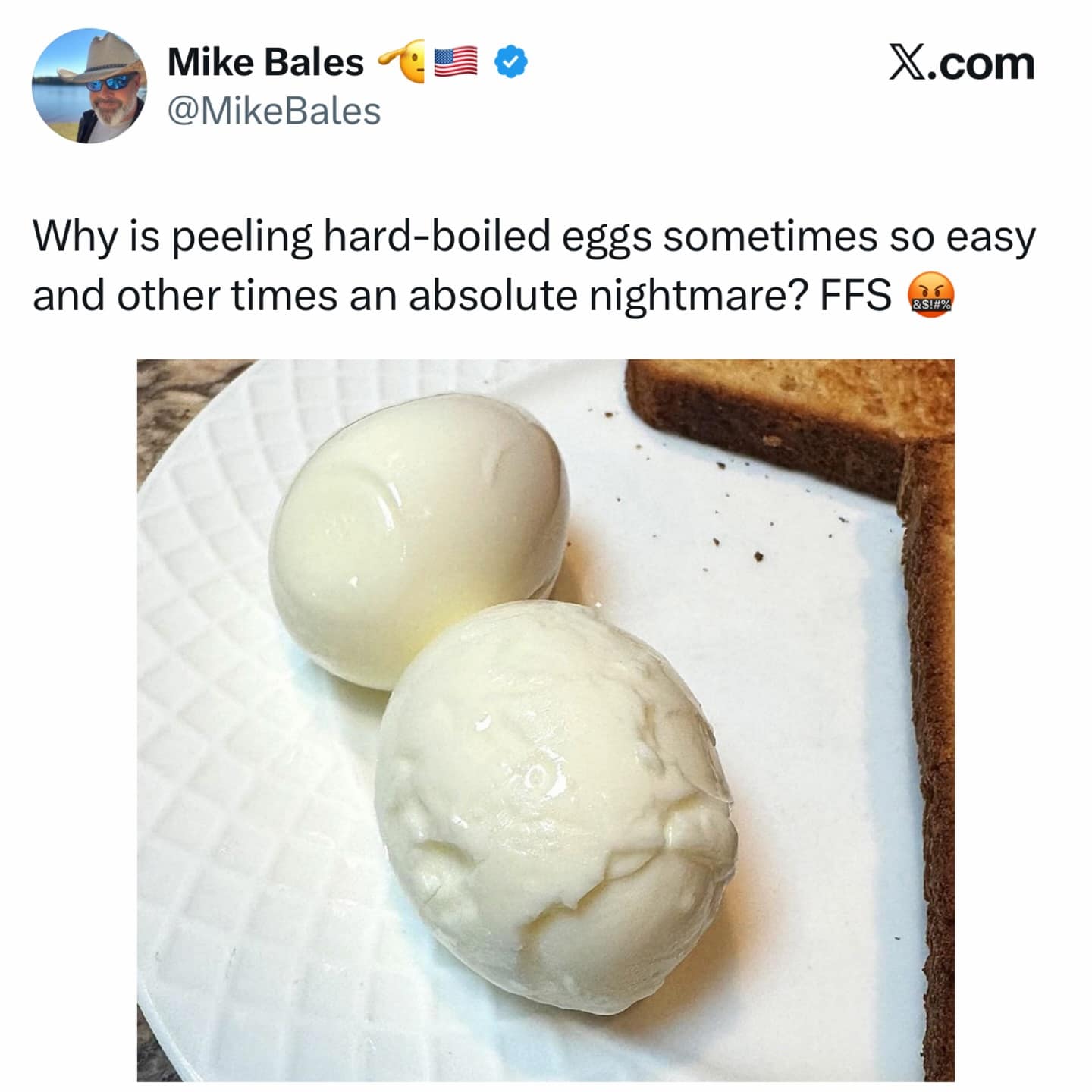Click the saluting face emoji
1092x1092 pixels.
pyautogui.click(x=402, y=63)
